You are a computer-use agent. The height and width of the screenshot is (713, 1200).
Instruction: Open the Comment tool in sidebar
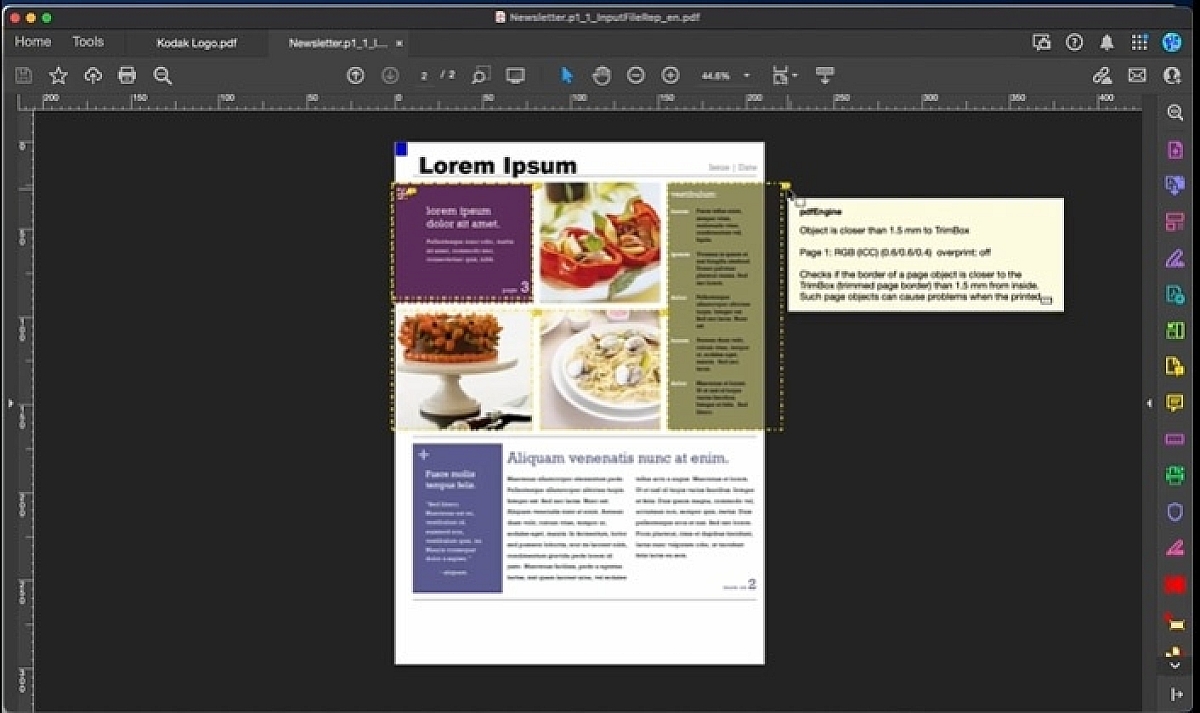coord(1175,403)
